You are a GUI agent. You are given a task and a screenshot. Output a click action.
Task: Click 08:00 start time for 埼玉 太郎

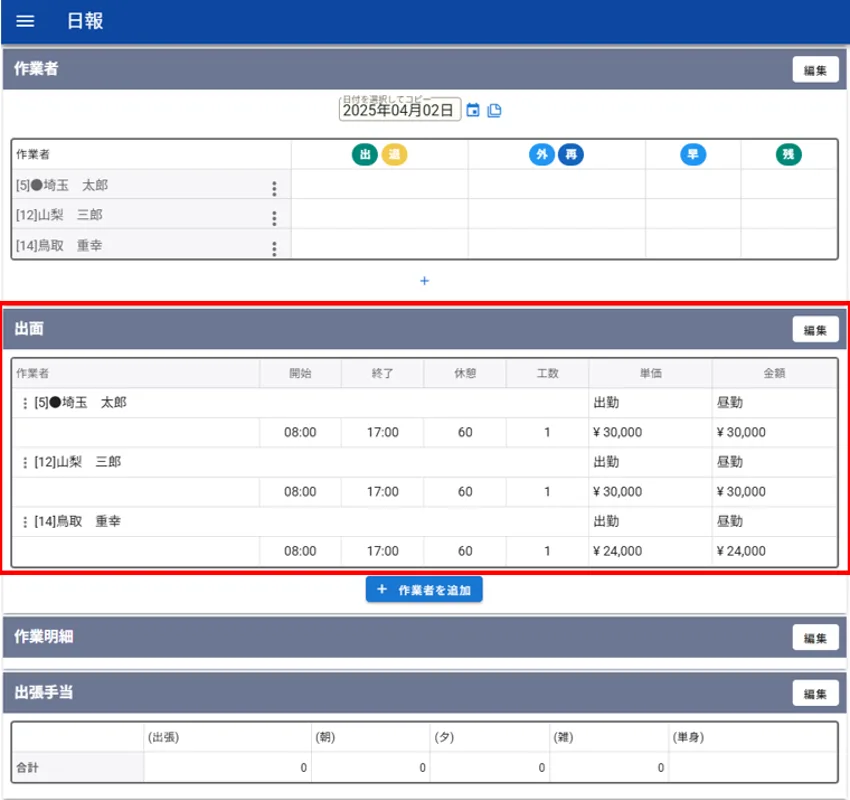300,433
